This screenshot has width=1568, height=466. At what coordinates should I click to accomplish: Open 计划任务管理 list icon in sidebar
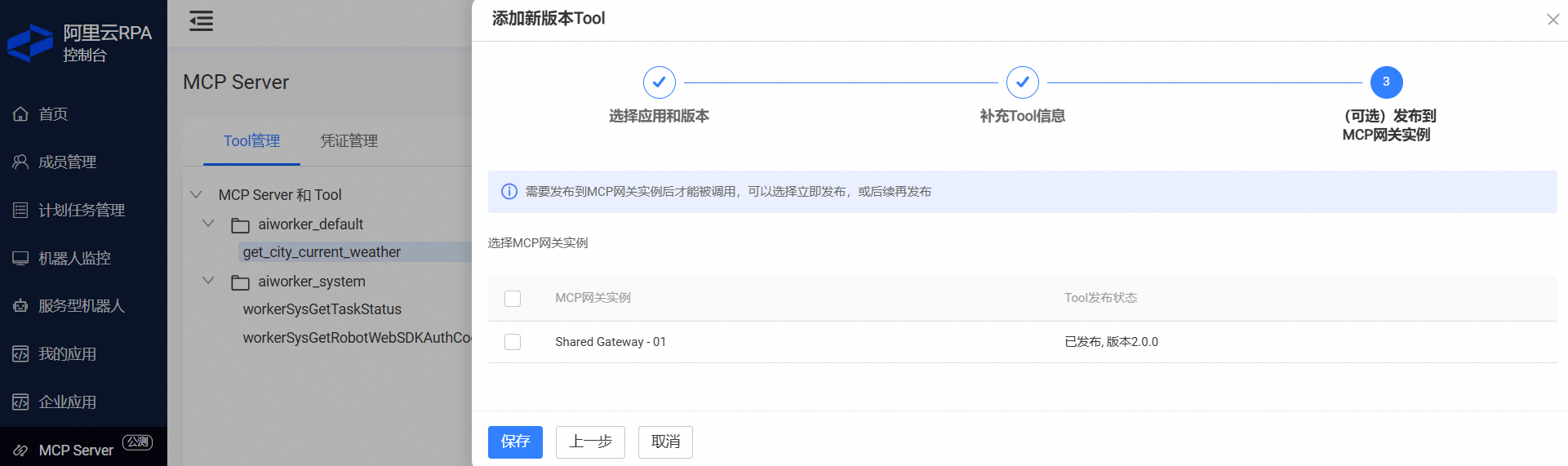(x=20, y=210)
